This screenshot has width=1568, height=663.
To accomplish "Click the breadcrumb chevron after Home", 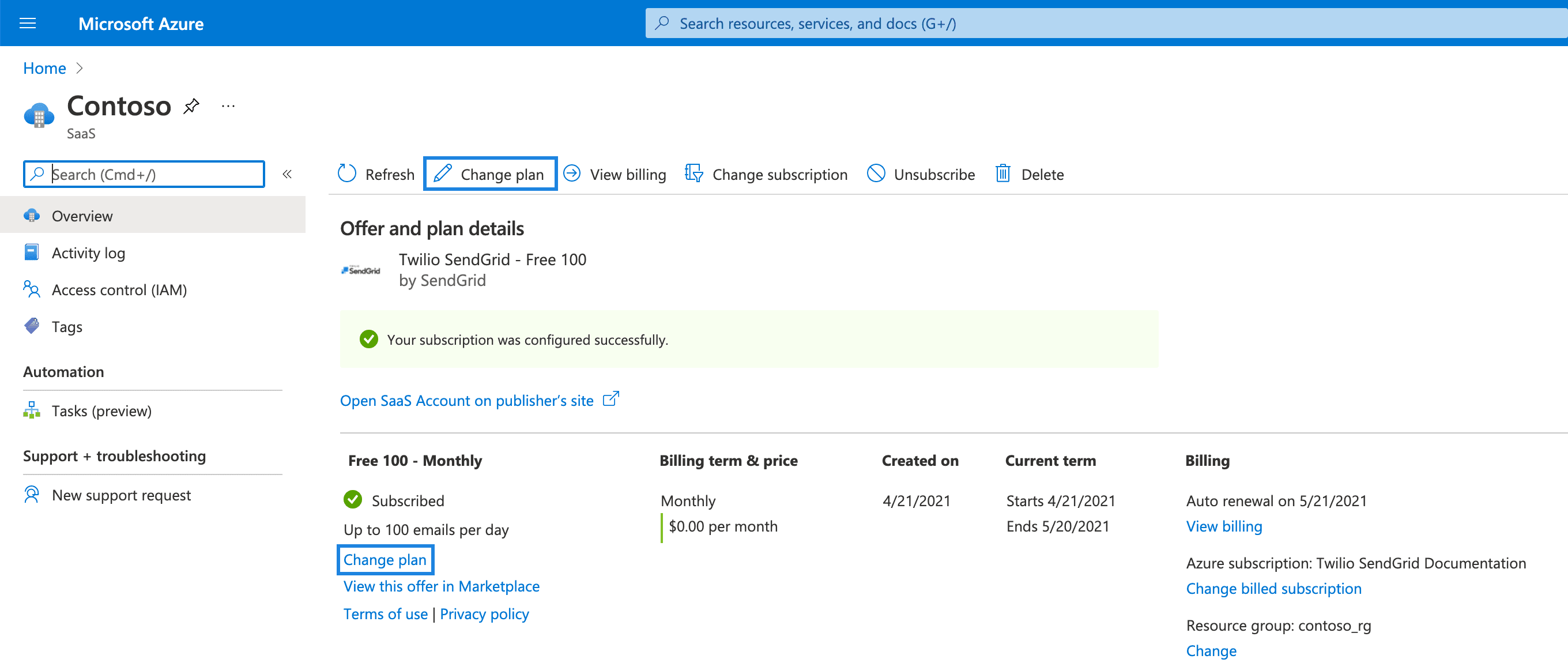I will point(80,68).
